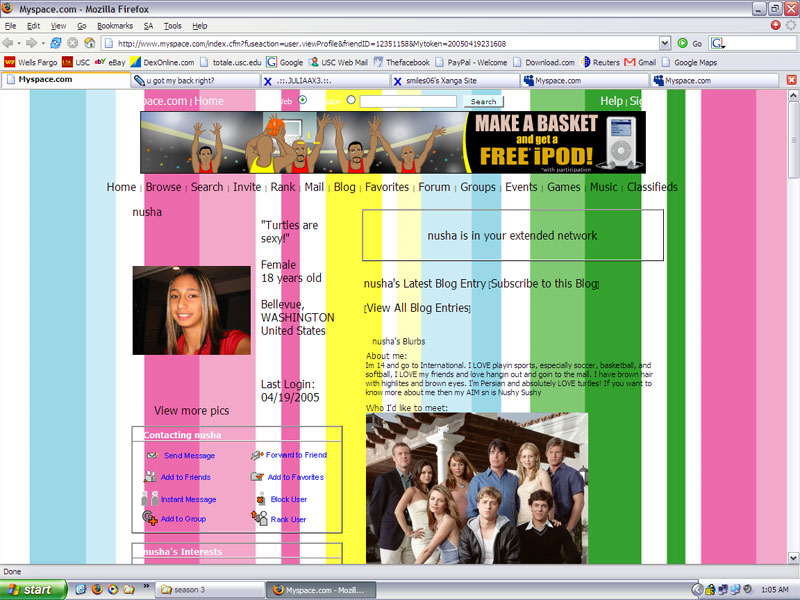800x600 pixels.
Task: Open the address bar history dropdown
Action: 664,43
